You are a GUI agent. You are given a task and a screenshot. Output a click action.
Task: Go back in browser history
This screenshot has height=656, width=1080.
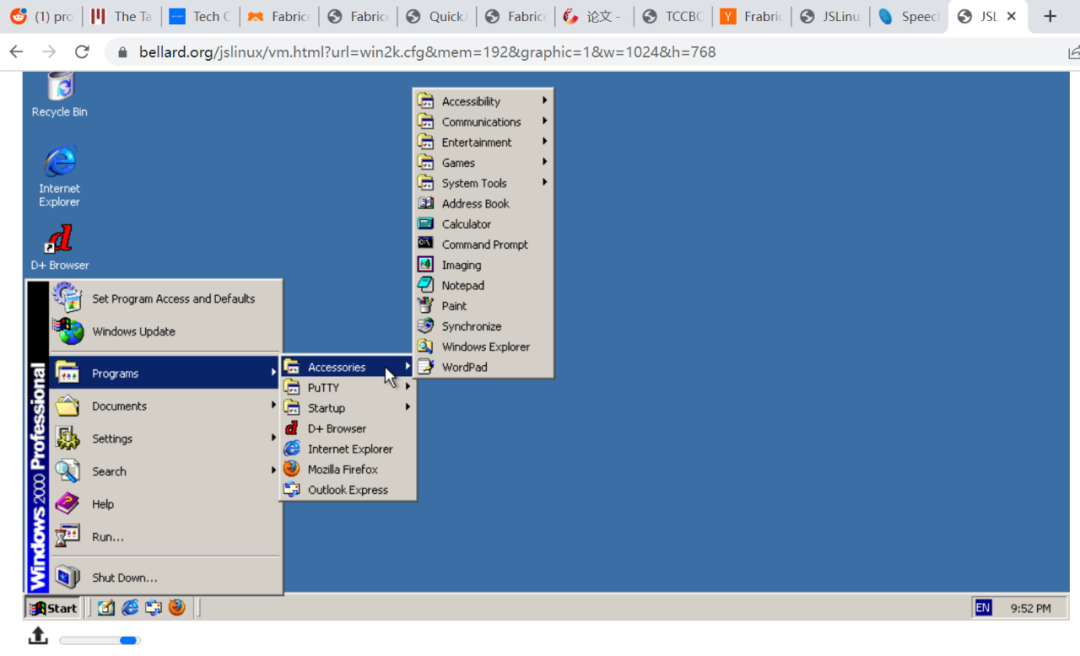tap(17, 52)
